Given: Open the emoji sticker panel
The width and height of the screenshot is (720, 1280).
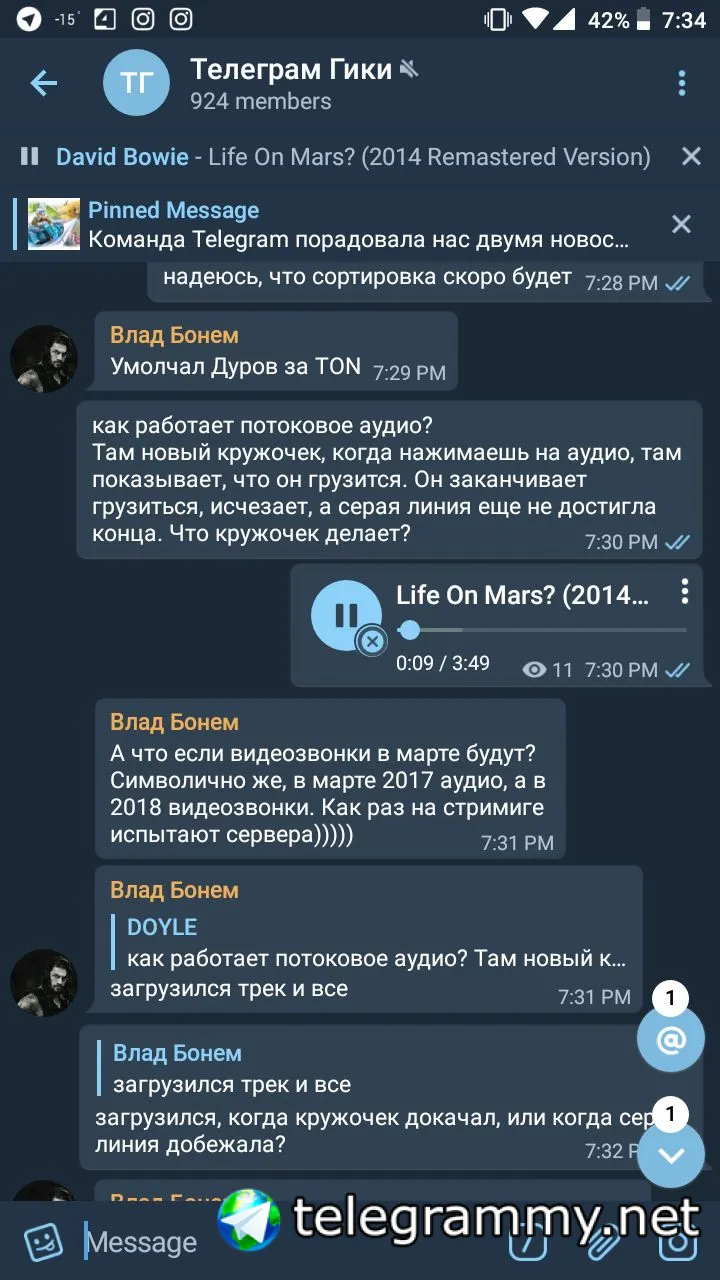Looking at the screenshot, I should coord(44,1242).
